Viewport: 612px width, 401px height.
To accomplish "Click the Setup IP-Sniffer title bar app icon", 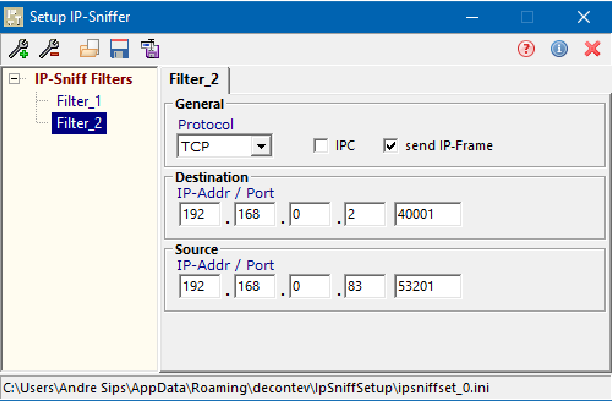I will pos(14,17).
